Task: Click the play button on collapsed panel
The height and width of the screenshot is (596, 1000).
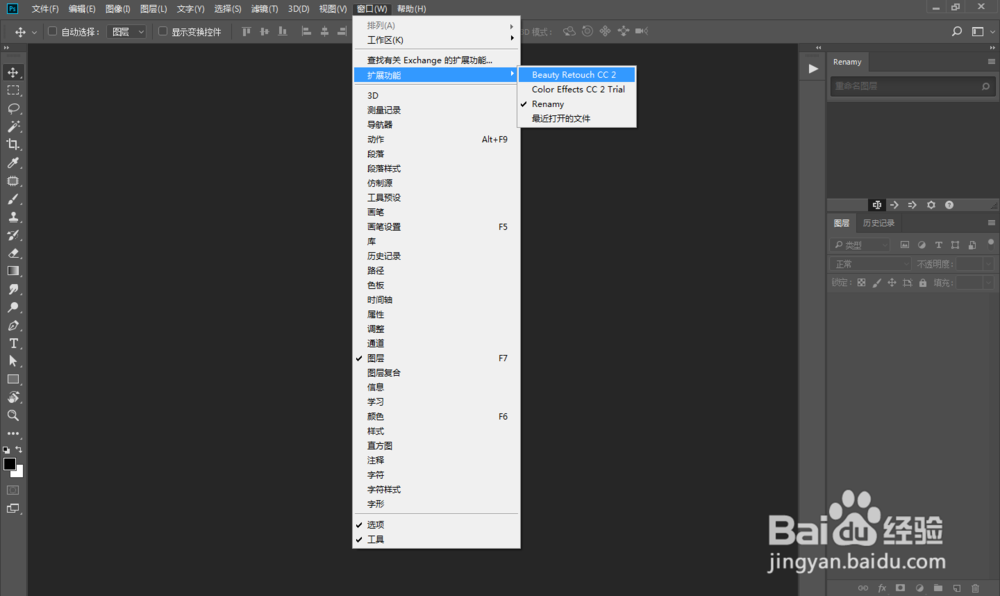Action: pos(813,69)
